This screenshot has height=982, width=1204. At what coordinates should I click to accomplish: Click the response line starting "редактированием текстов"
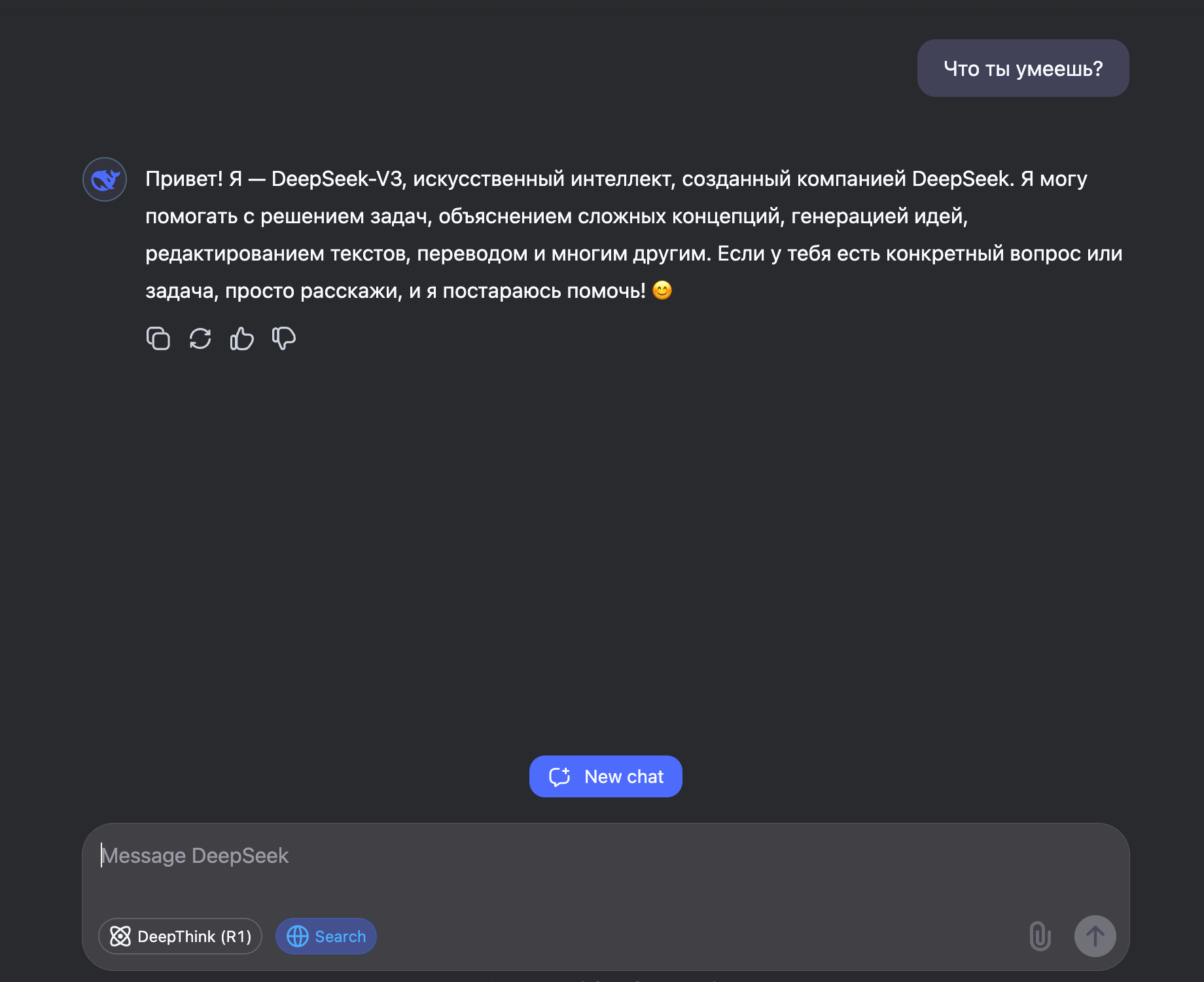(x=633, y=253)
